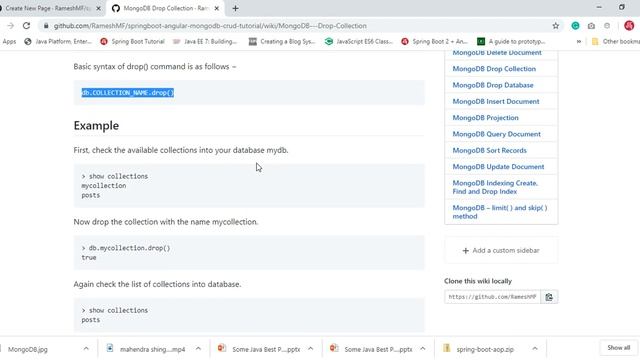
Task: Expand options for MongoDB.jpg download
Action: [86, 349]
